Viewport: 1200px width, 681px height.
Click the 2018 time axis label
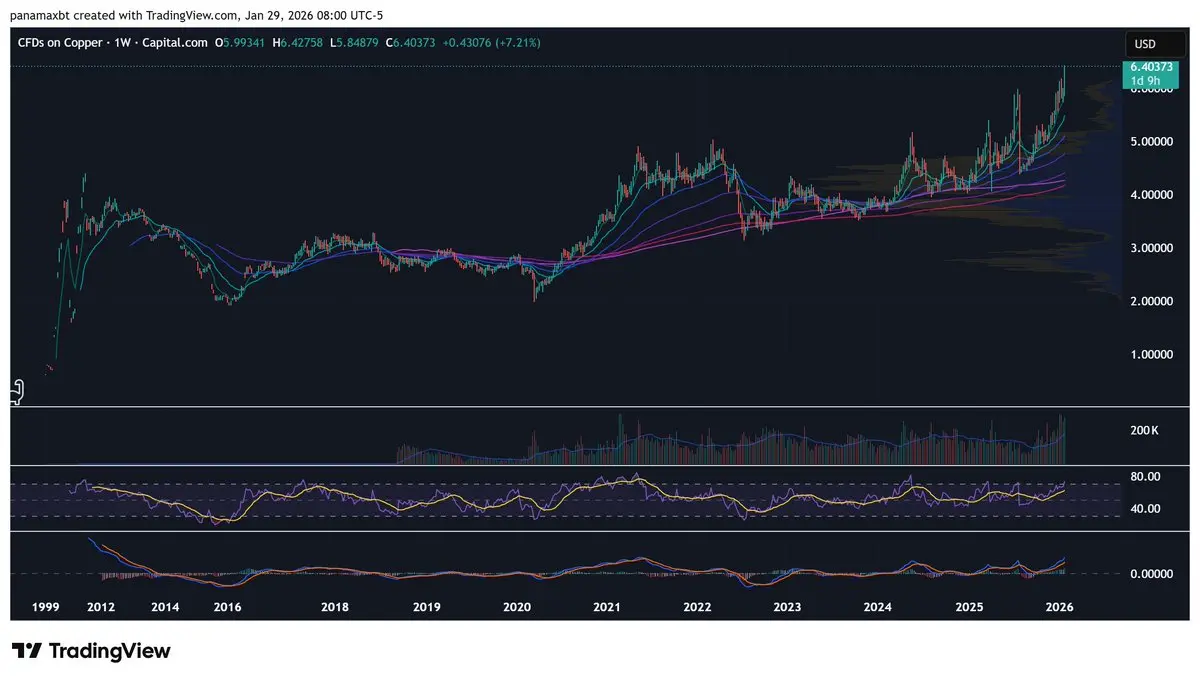pyautogui.click(x=335, y=607)
